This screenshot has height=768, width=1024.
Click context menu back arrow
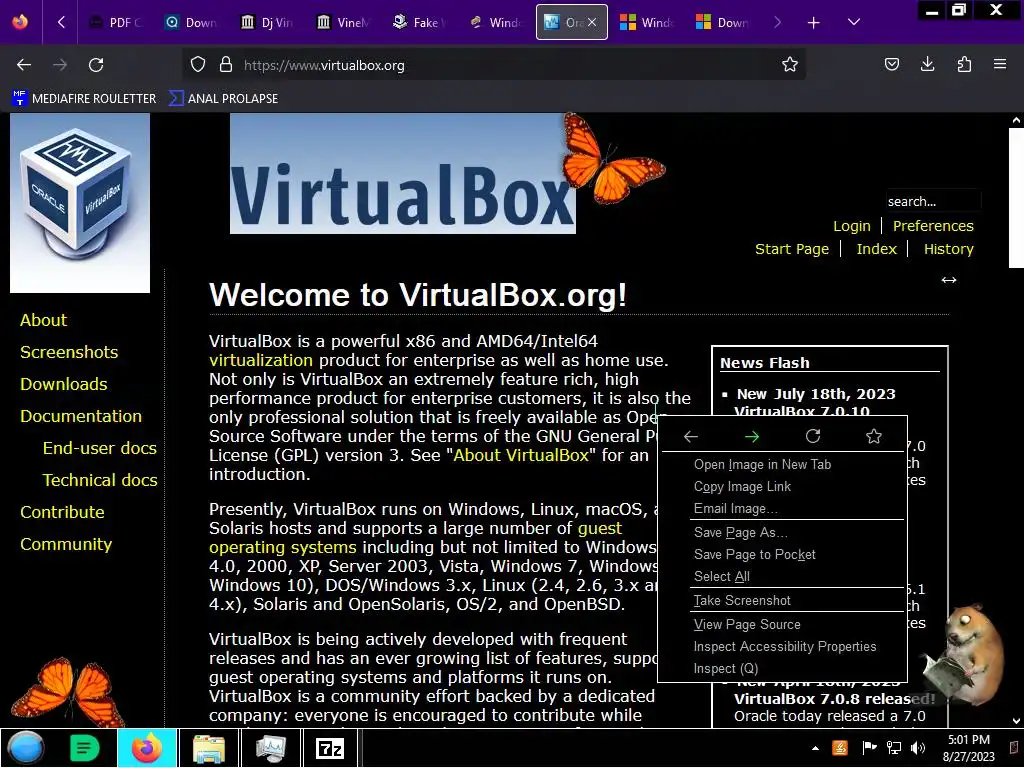690,436
